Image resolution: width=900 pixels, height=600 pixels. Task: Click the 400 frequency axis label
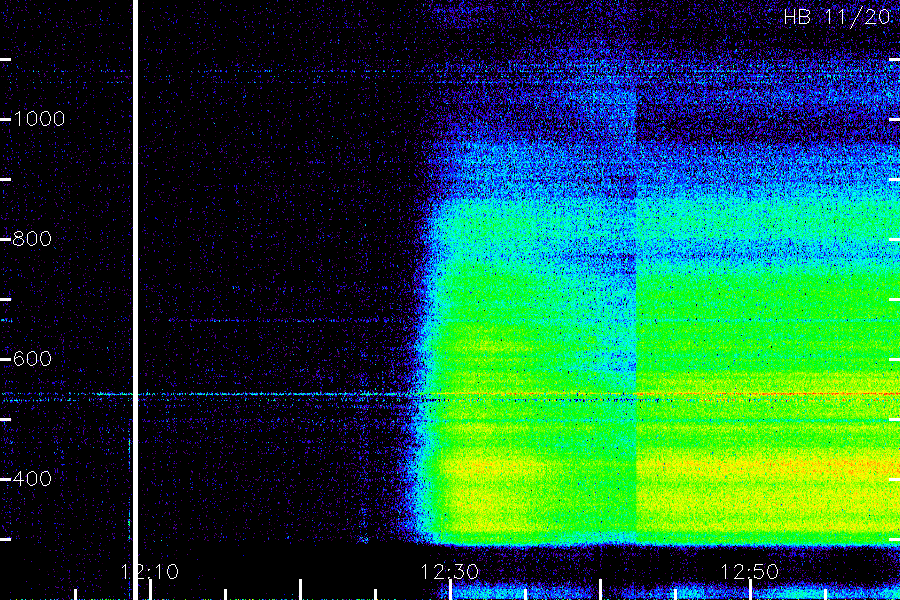32,478
